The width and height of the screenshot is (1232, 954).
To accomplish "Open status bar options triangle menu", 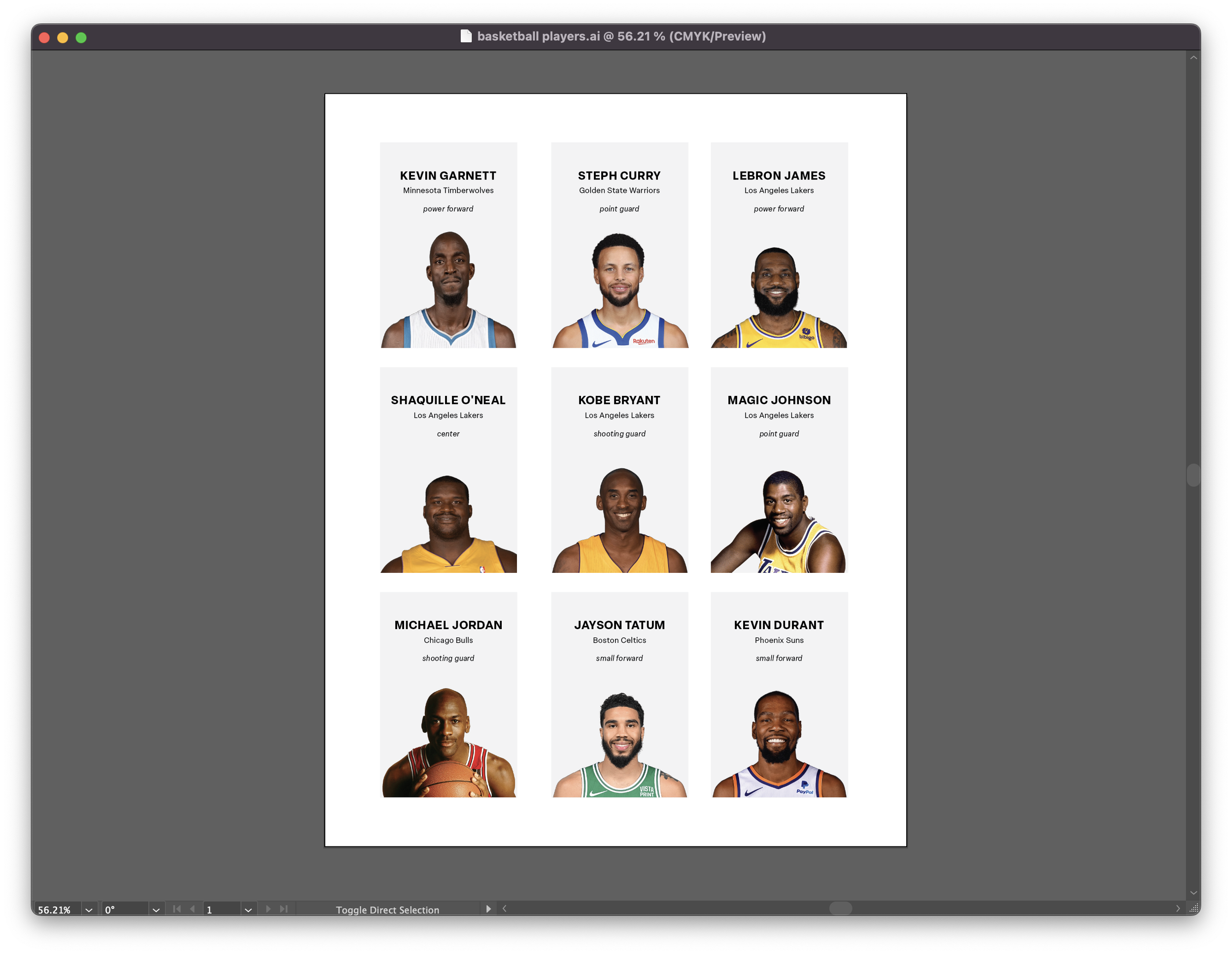I will pos(488,909).
